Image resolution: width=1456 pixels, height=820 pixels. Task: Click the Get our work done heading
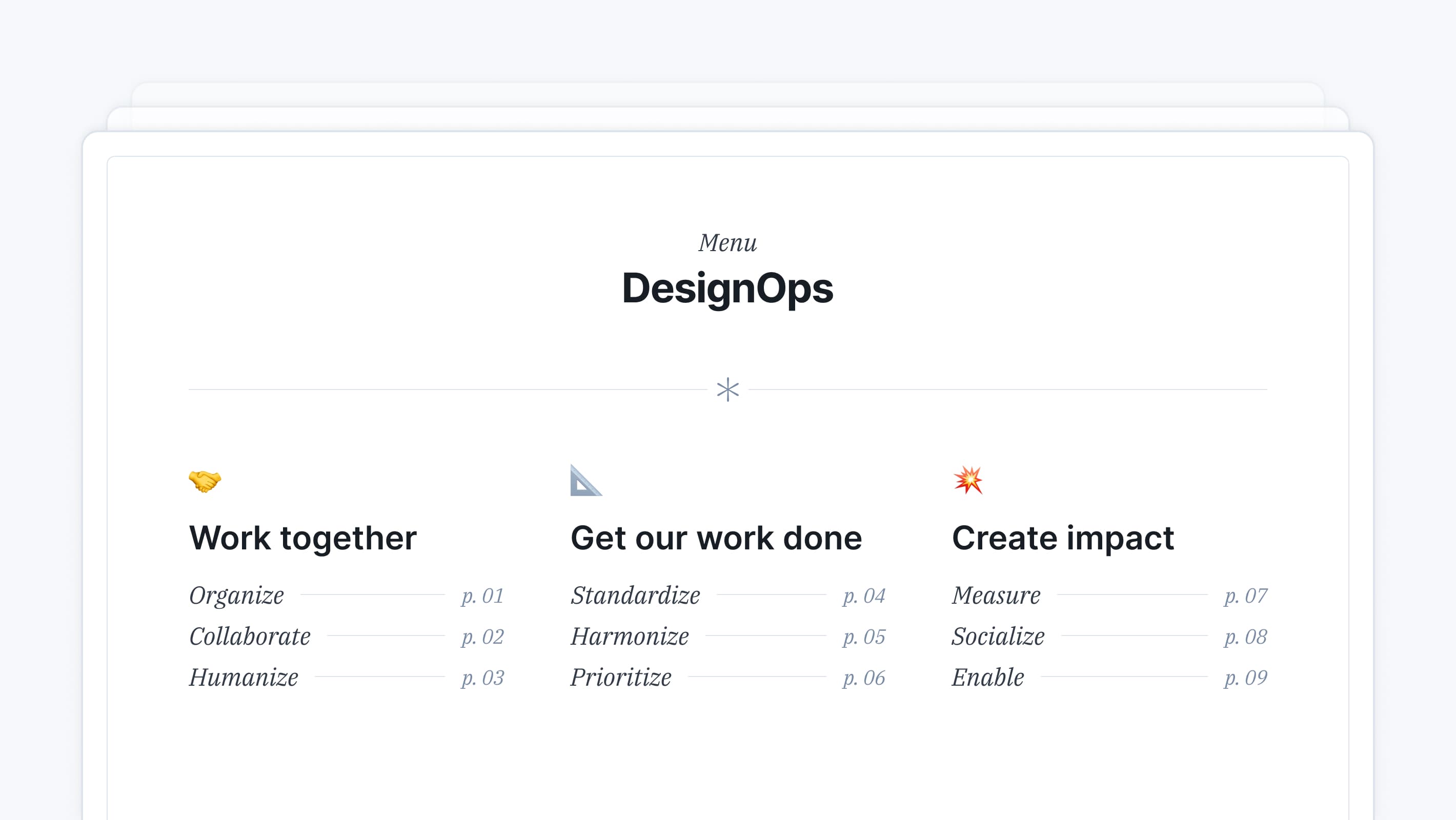[716, 538]
